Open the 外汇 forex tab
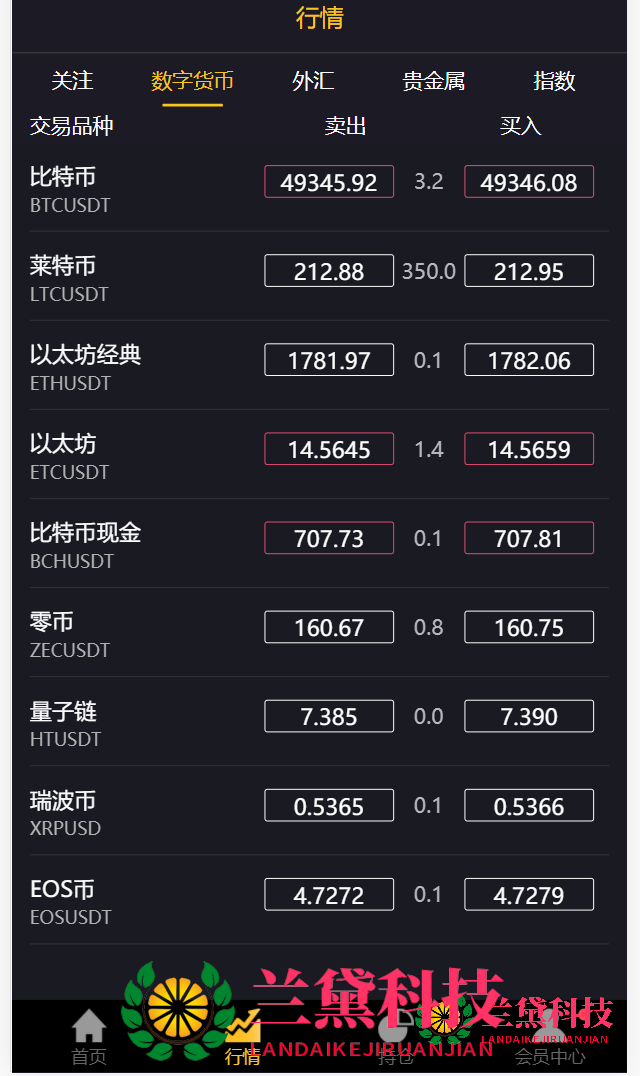Screen dimensions: 640x1076 tap(313, 81)
